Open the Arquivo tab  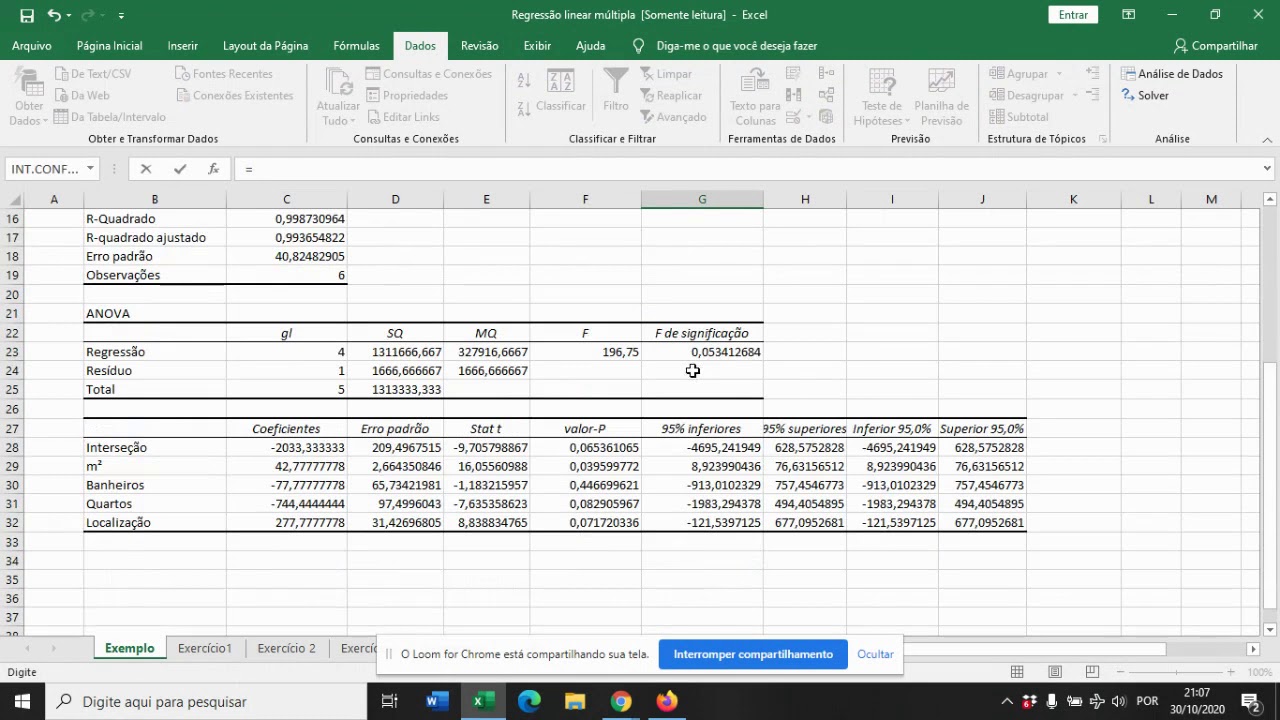(x=32, y=46)
